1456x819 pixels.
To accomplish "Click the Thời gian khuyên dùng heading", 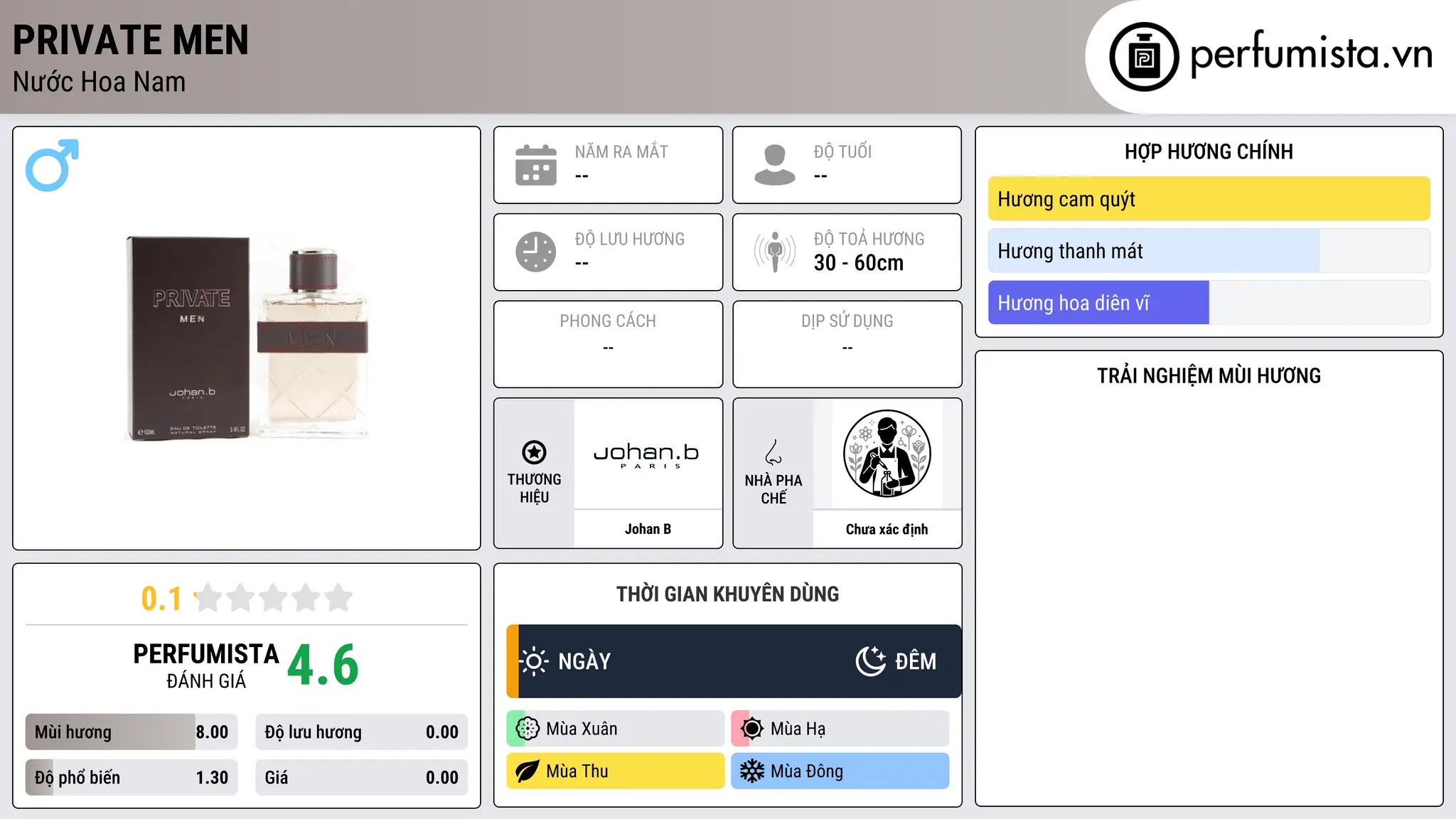I will tap(728, 594).
